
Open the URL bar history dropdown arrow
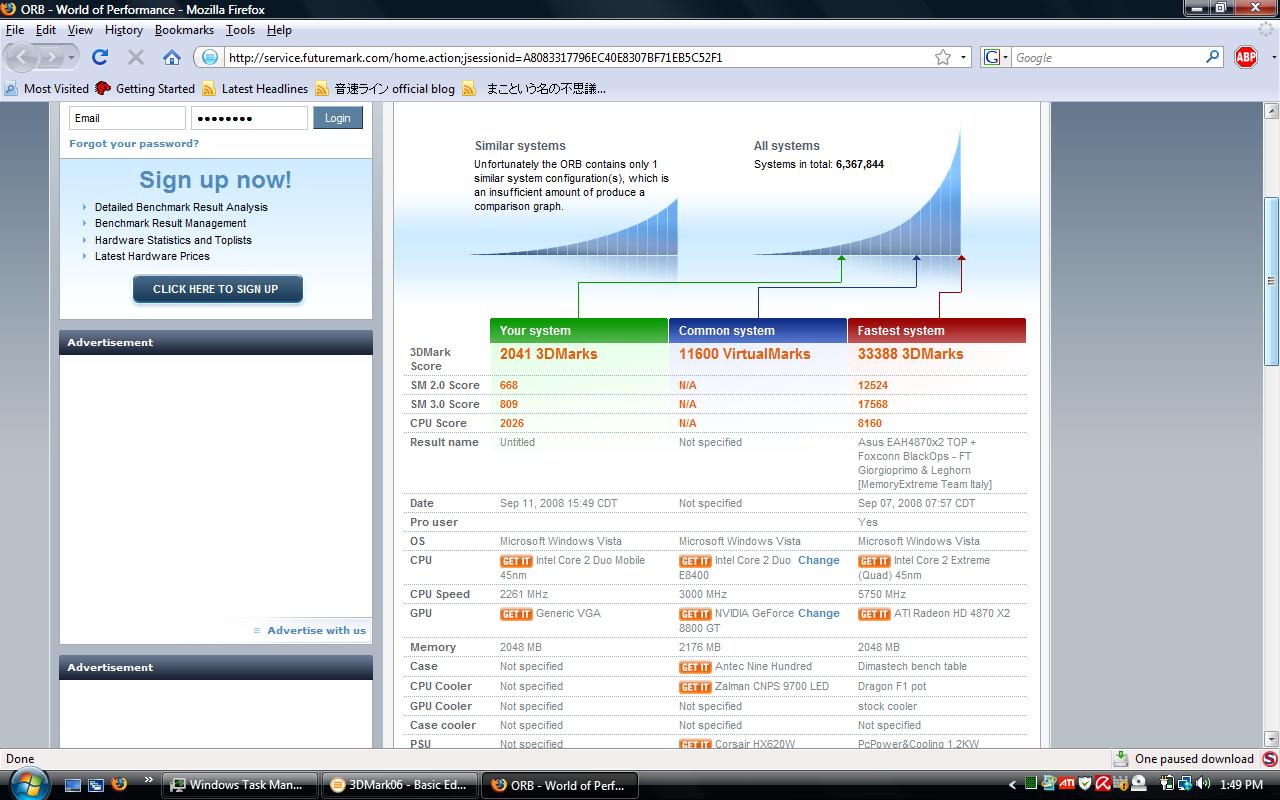point(964,58)
